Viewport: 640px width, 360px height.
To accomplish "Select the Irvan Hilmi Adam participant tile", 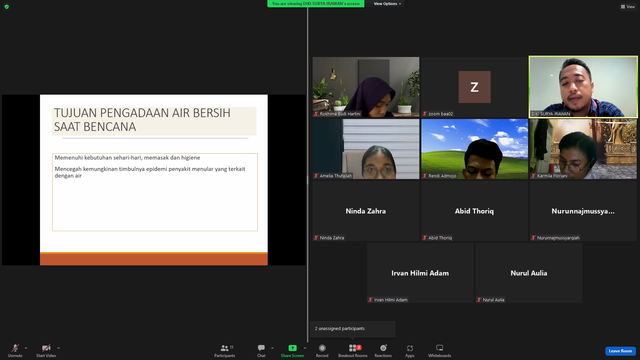I will (x=420, y=273).
